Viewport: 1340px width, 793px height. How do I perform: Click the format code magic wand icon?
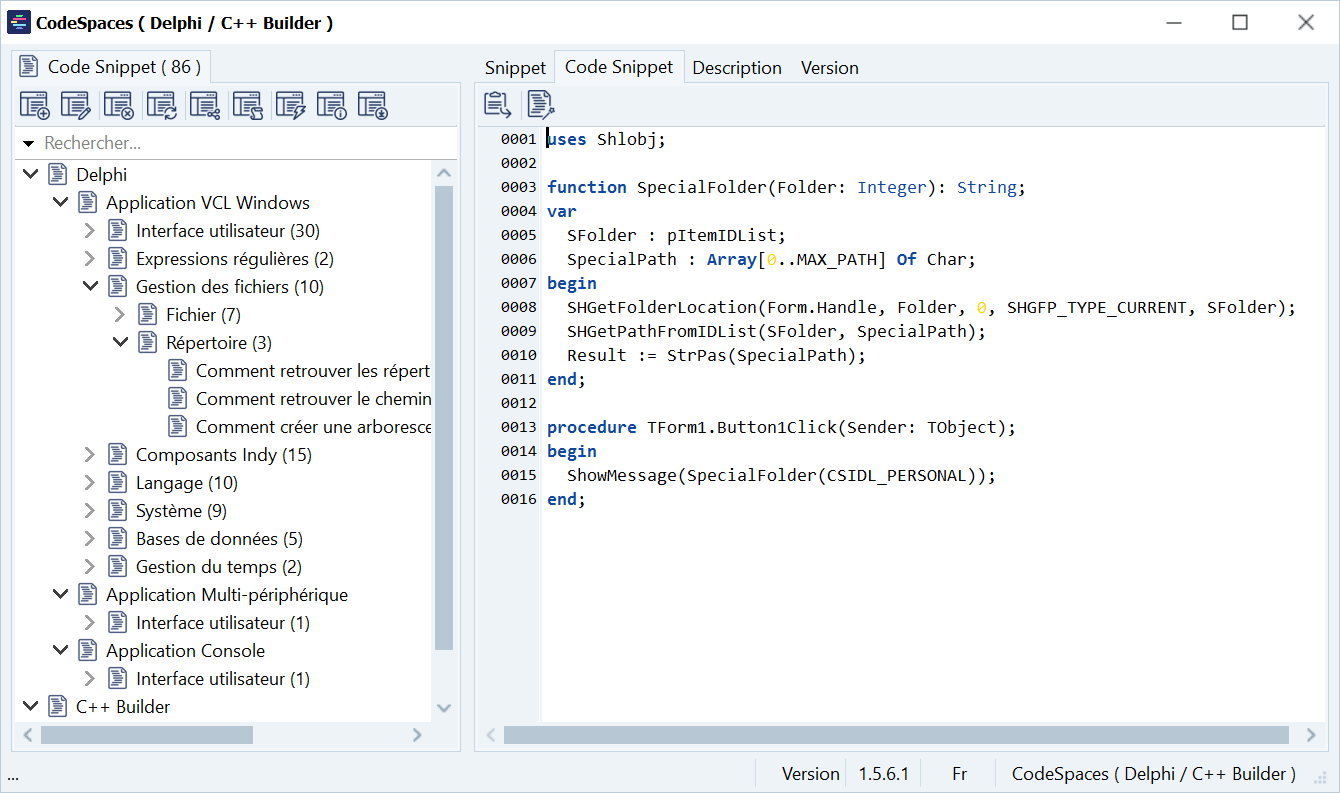coord(540,104)
